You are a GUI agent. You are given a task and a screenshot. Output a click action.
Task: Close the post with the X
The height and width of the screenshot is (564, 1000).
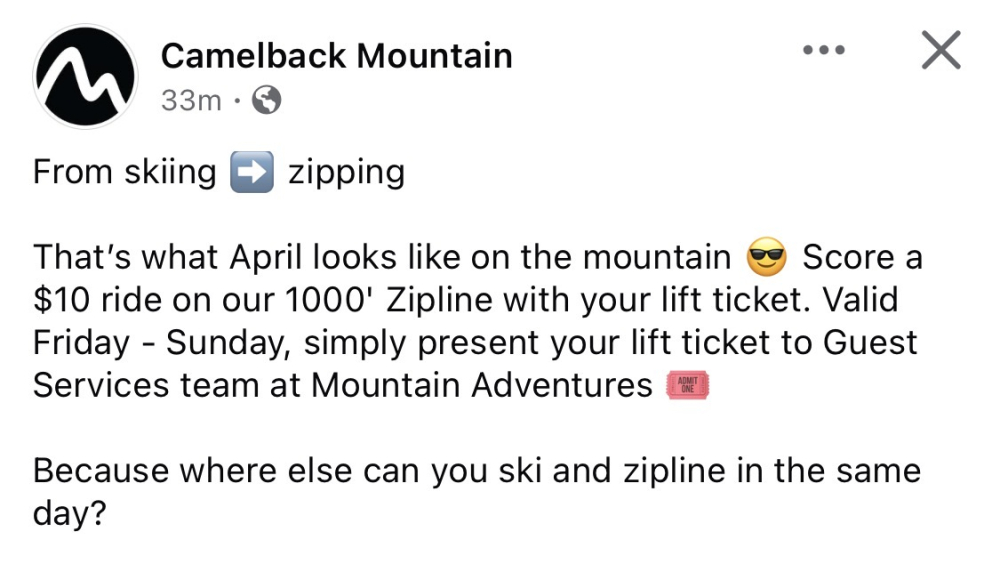point(941,50)
